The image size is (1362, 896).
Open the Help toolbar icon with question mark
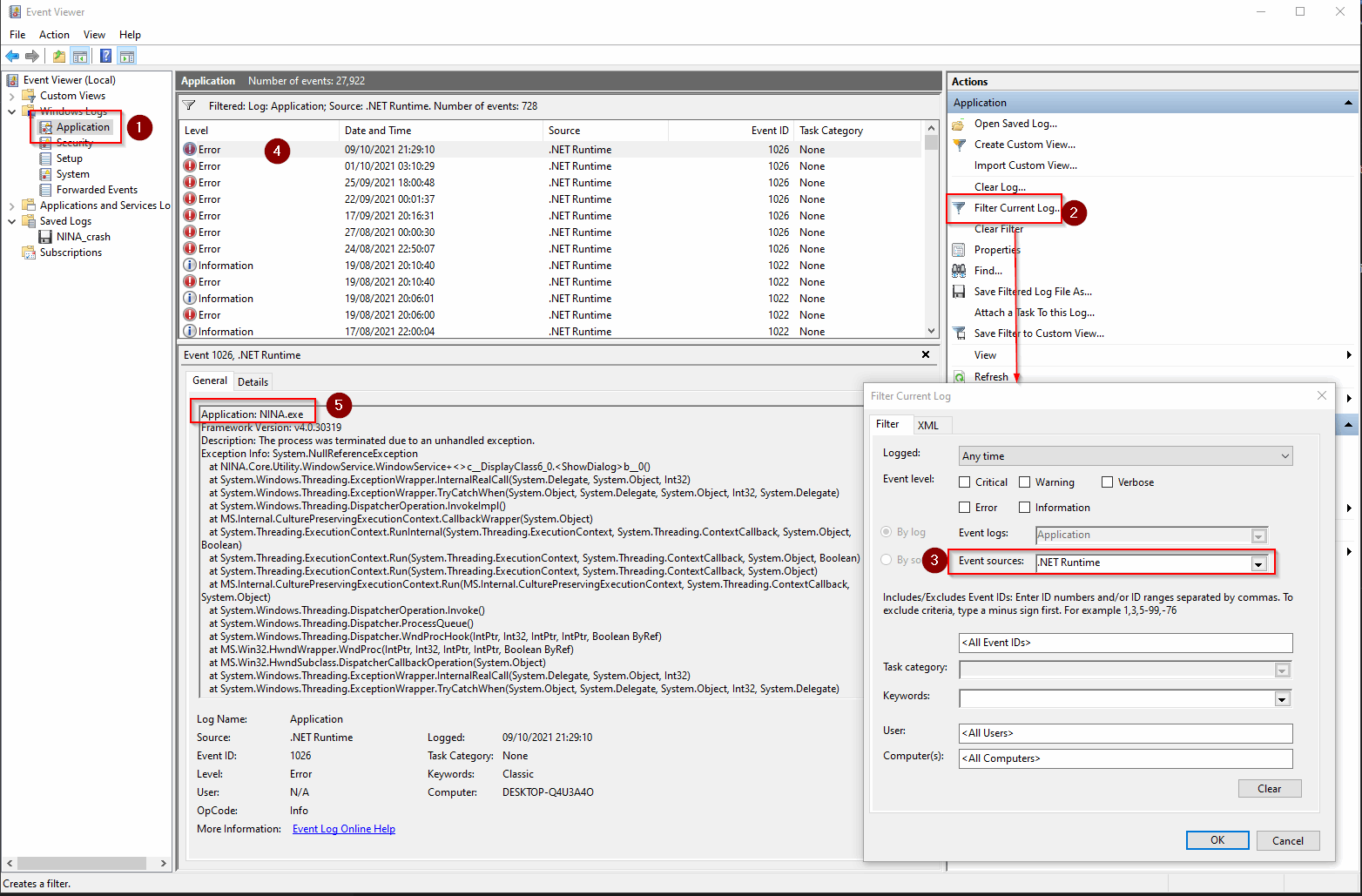click(x=106, y=57)
